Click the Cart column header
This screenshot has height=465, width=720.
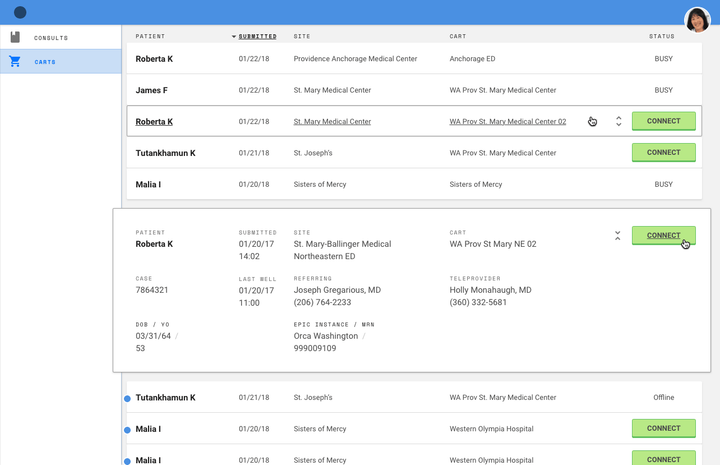457,36
